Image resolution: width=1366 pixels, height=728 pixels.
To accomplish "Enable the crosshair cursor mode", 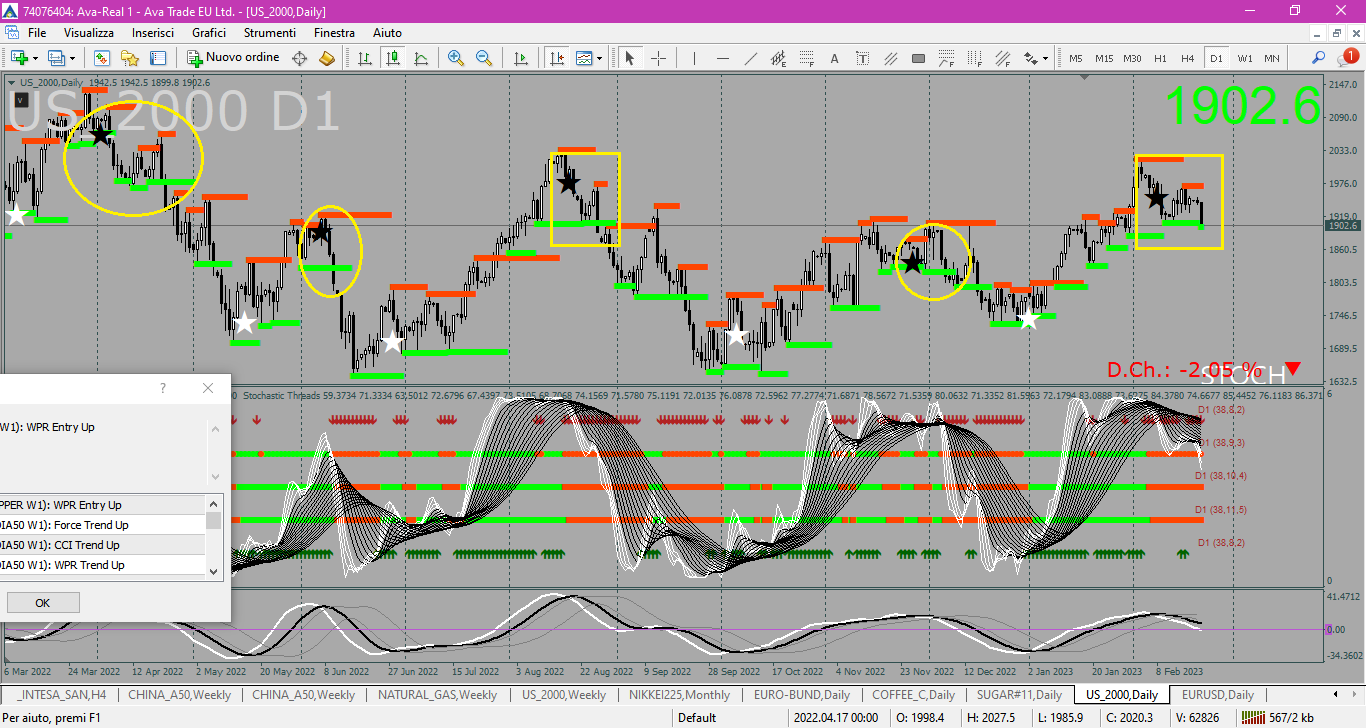I will coord(658,58).
